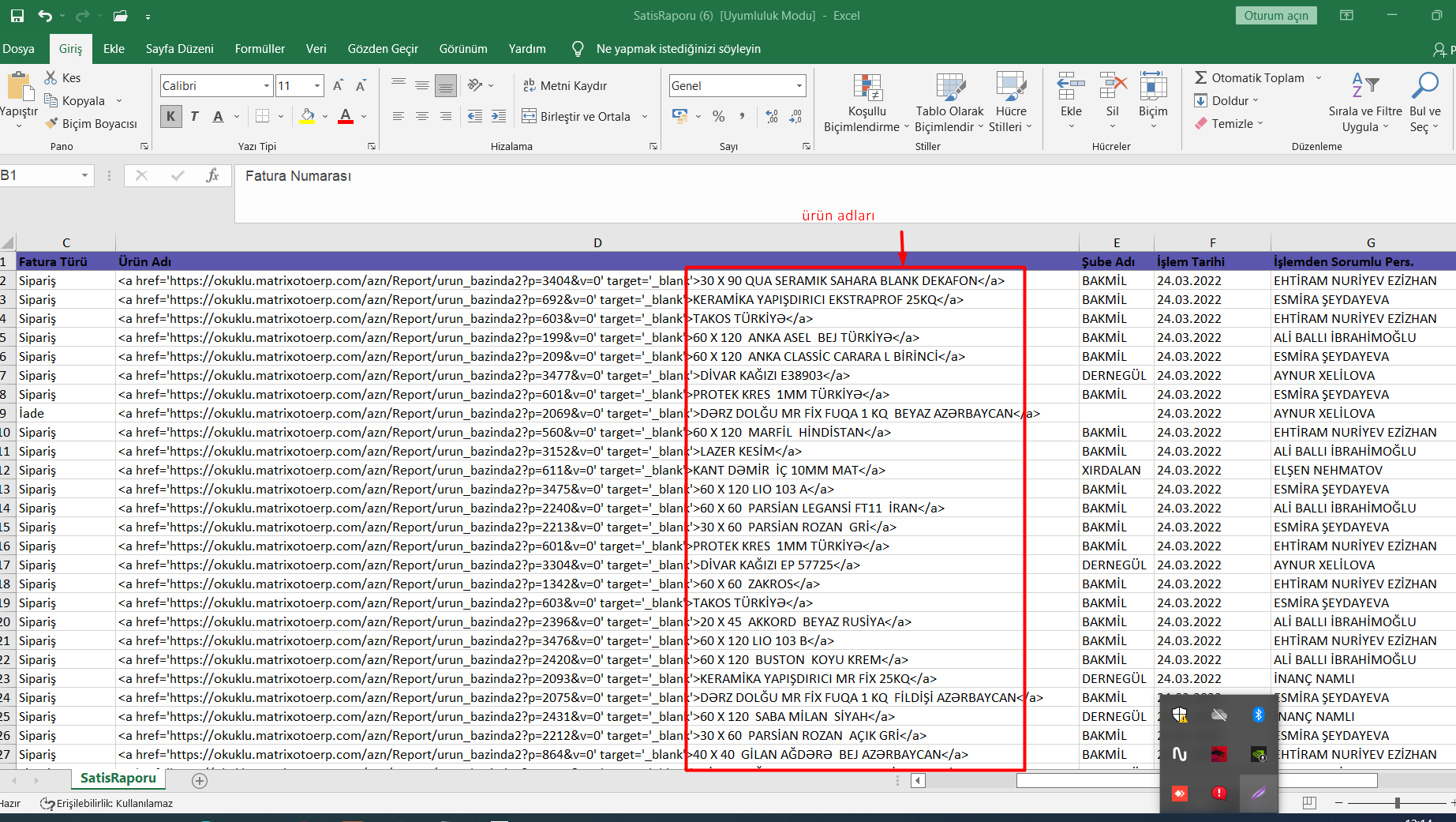Click the Save icon in title bar
This screenshot has width=1456, height=822.
coord(17,16)
